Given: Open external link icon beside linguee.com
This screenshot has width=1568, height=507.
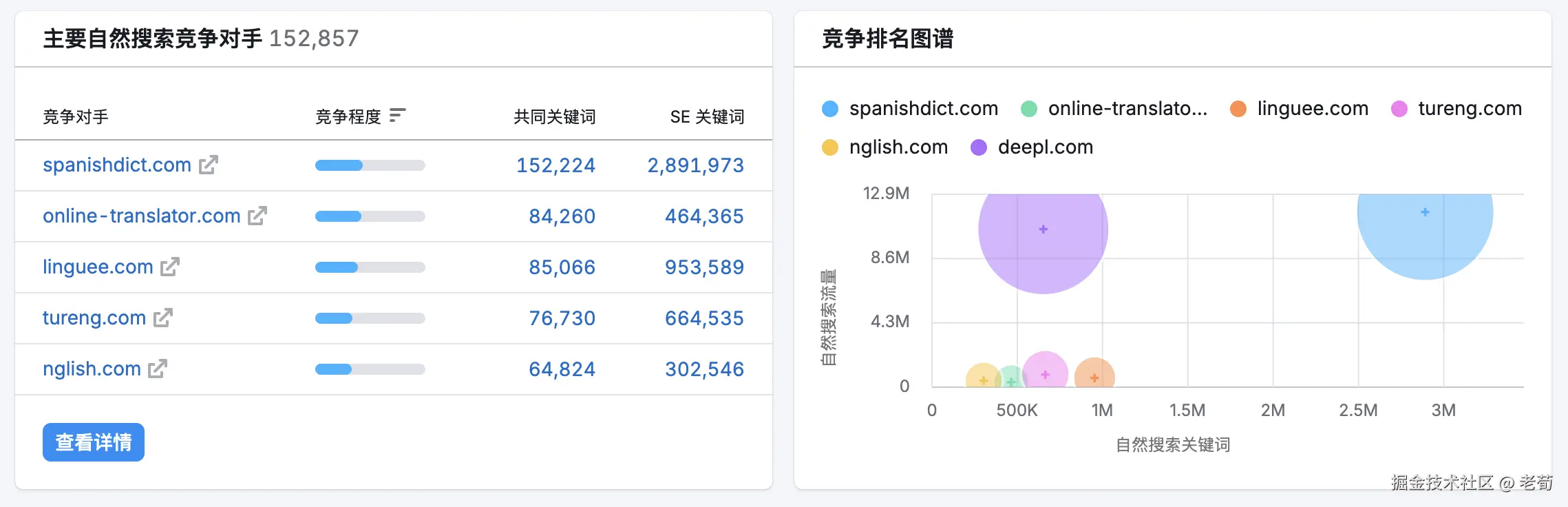Looking at the screenshot, I should 170,267.
